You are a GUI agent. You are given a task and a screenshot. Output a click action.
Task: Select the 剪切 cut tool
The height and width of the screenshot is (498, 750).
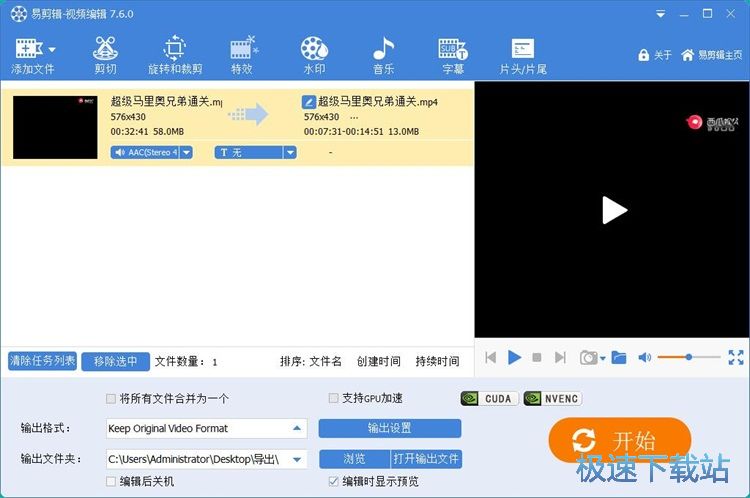coord(105,55)
